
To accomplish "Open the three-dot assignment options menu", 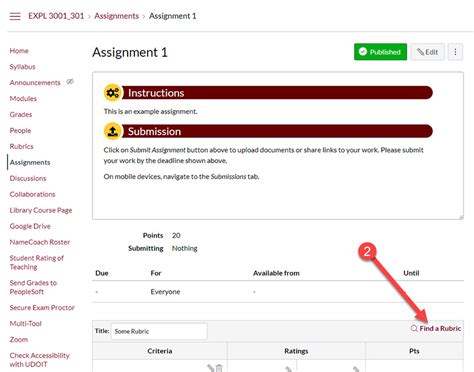I will point(455,52).
